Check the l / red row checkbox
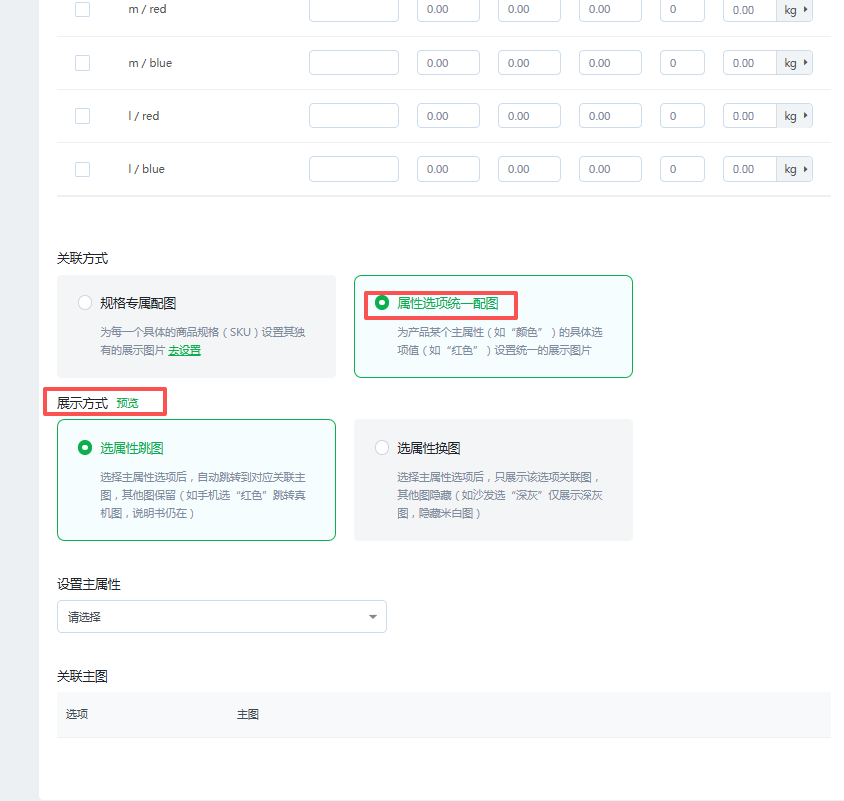 coord(82,116)
